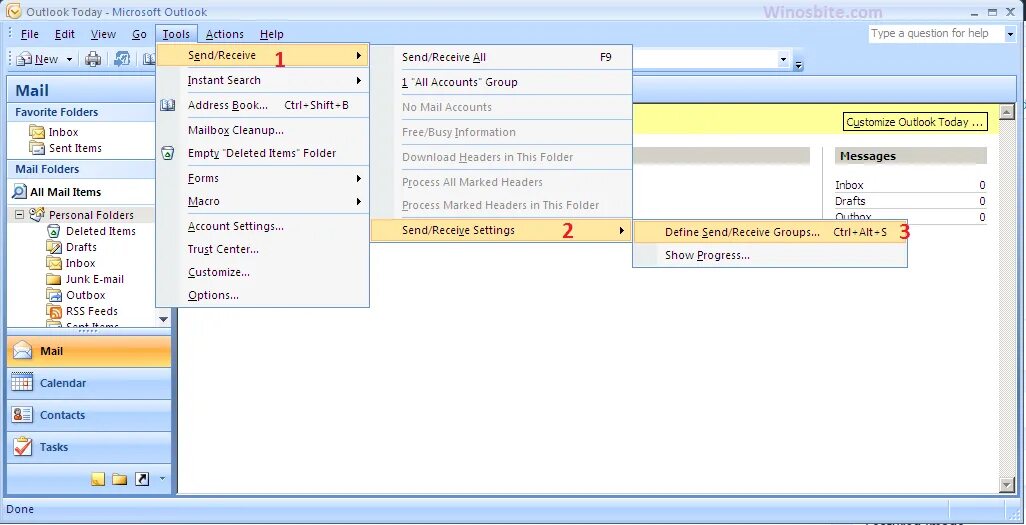
Task: Choose Address Book from Tools menu
Action: 263,105
